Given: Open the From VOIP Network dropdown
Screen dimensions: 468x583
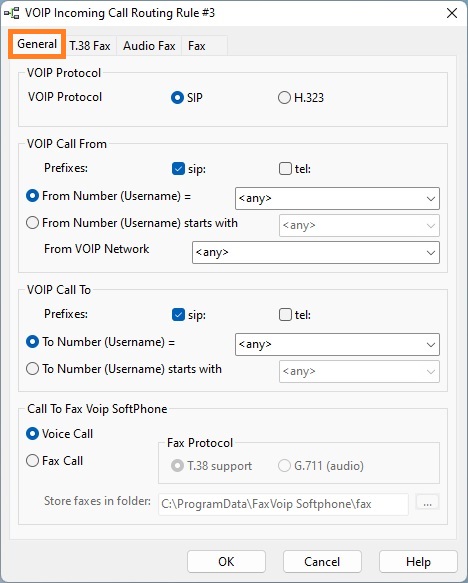Looking at the screenshot, I should pos(316,252).
